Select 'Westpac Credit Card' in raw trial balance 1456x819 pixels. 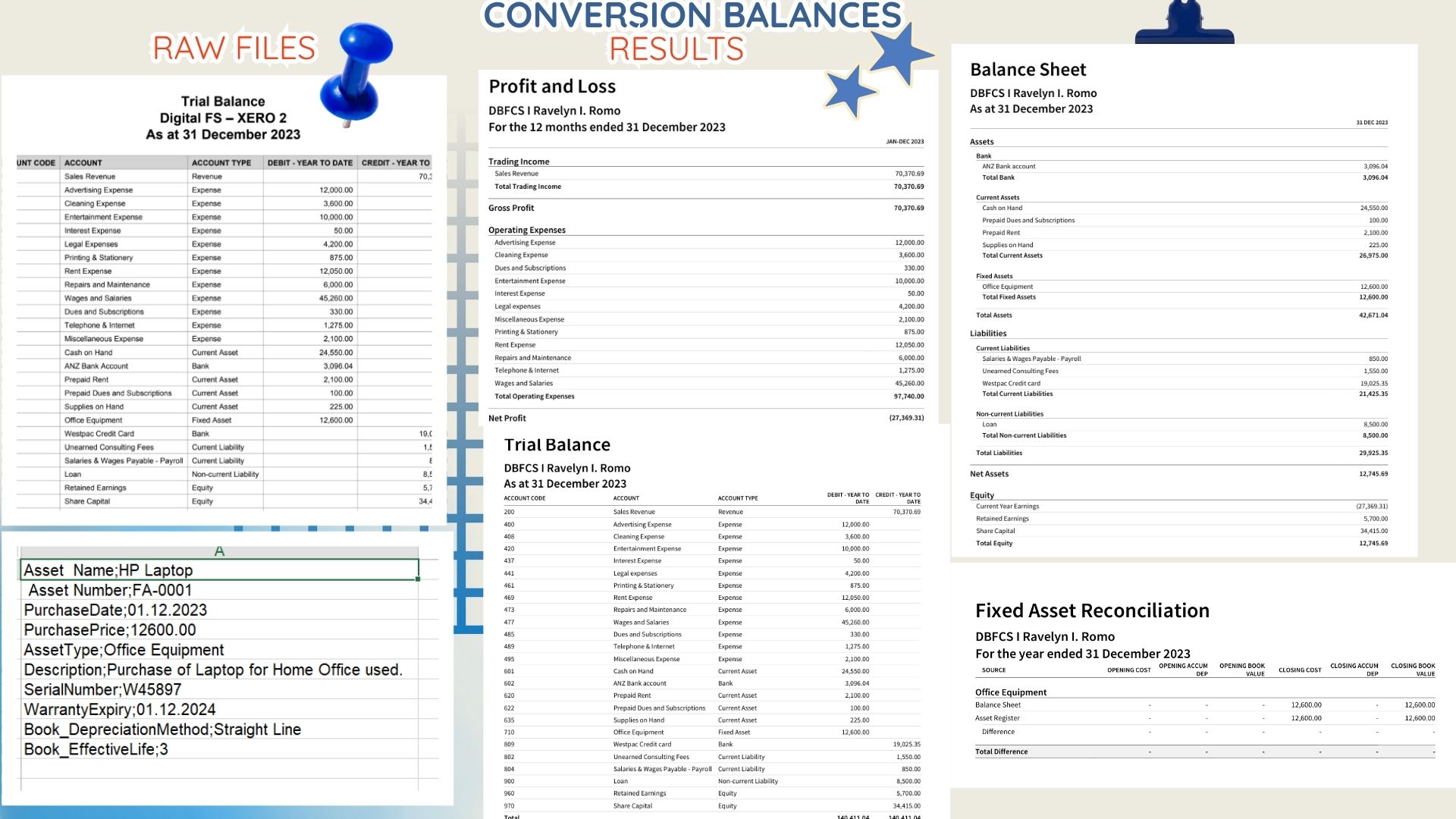point(99,434)
